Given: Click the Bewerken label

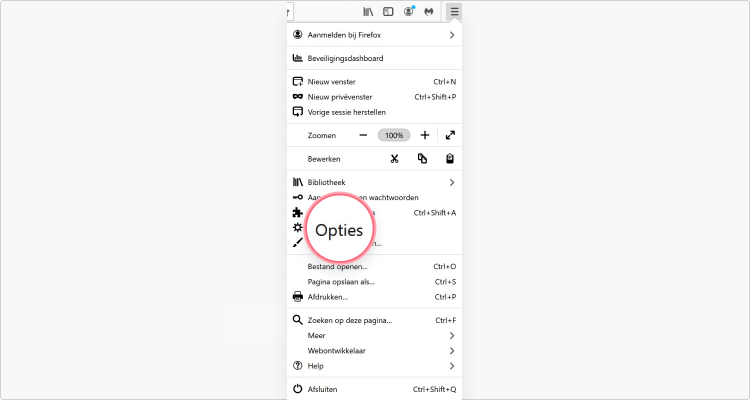Looking at the screenshot, I should (x=324, y=159).
